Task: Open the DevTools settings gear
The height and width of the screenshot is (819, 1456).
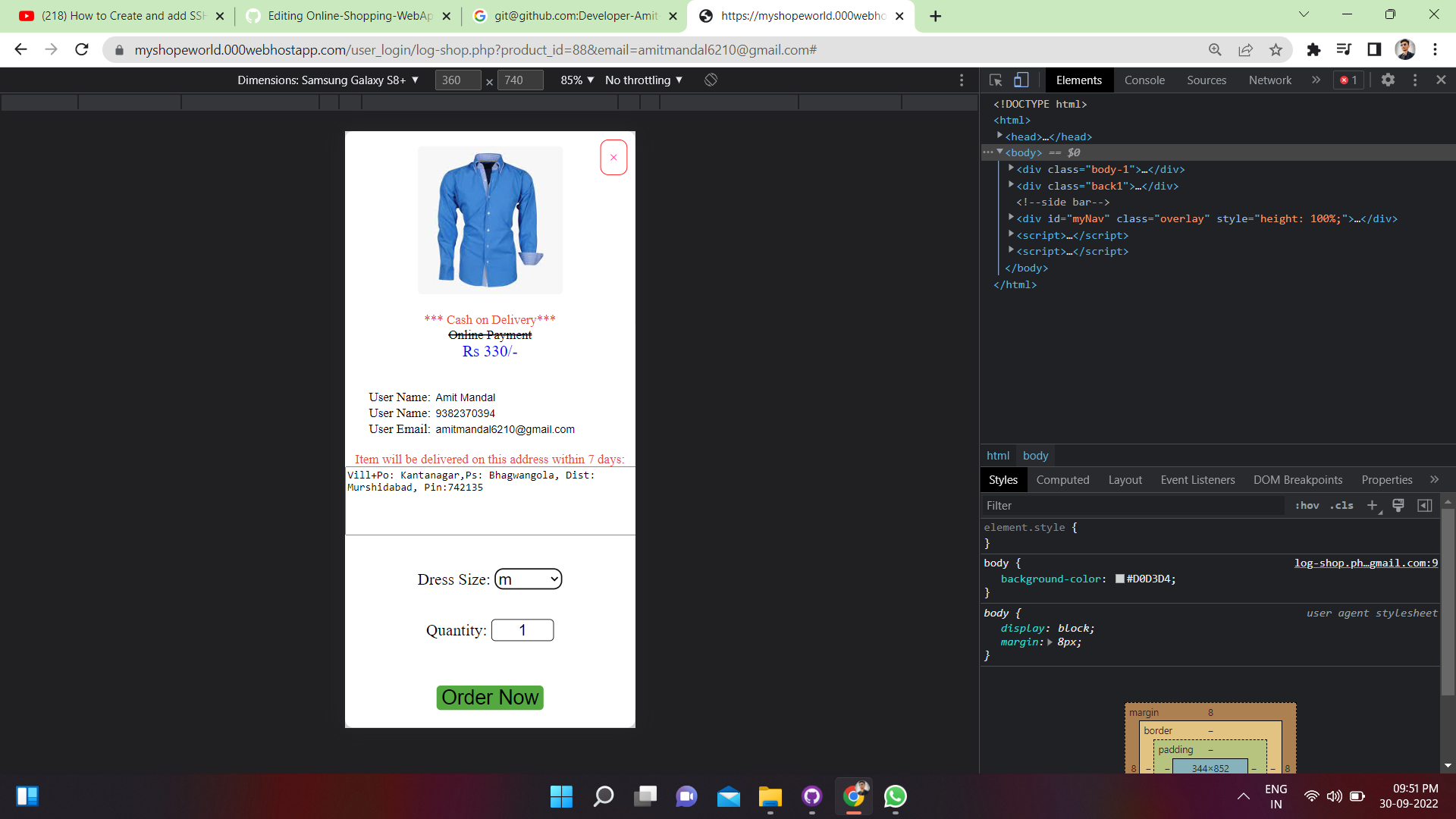Action: 1389,80
